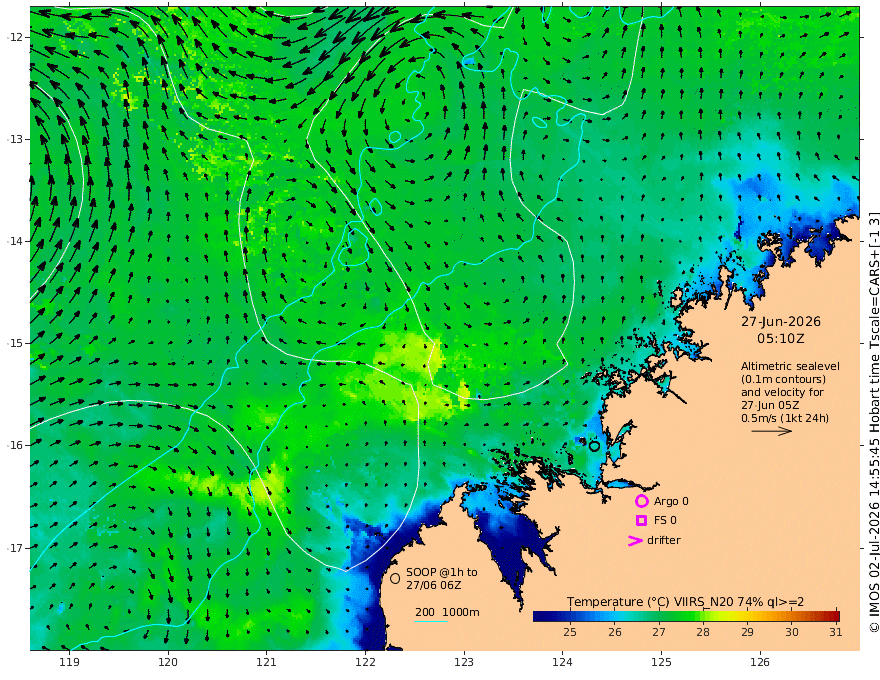The width and height of the screenshot is (880, 680).
Task: Click the latitude axis label -16
Action: point(15,445)
